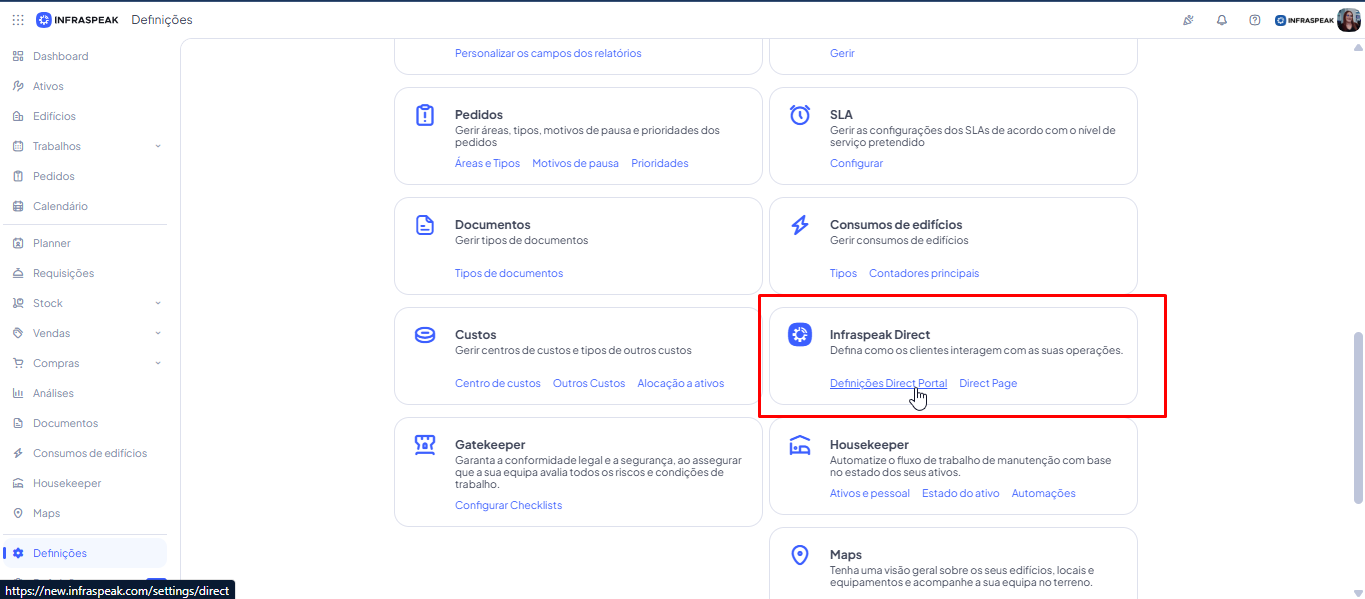
Task: Open Alocação a ativos link
Action: [x=681, y=383]
